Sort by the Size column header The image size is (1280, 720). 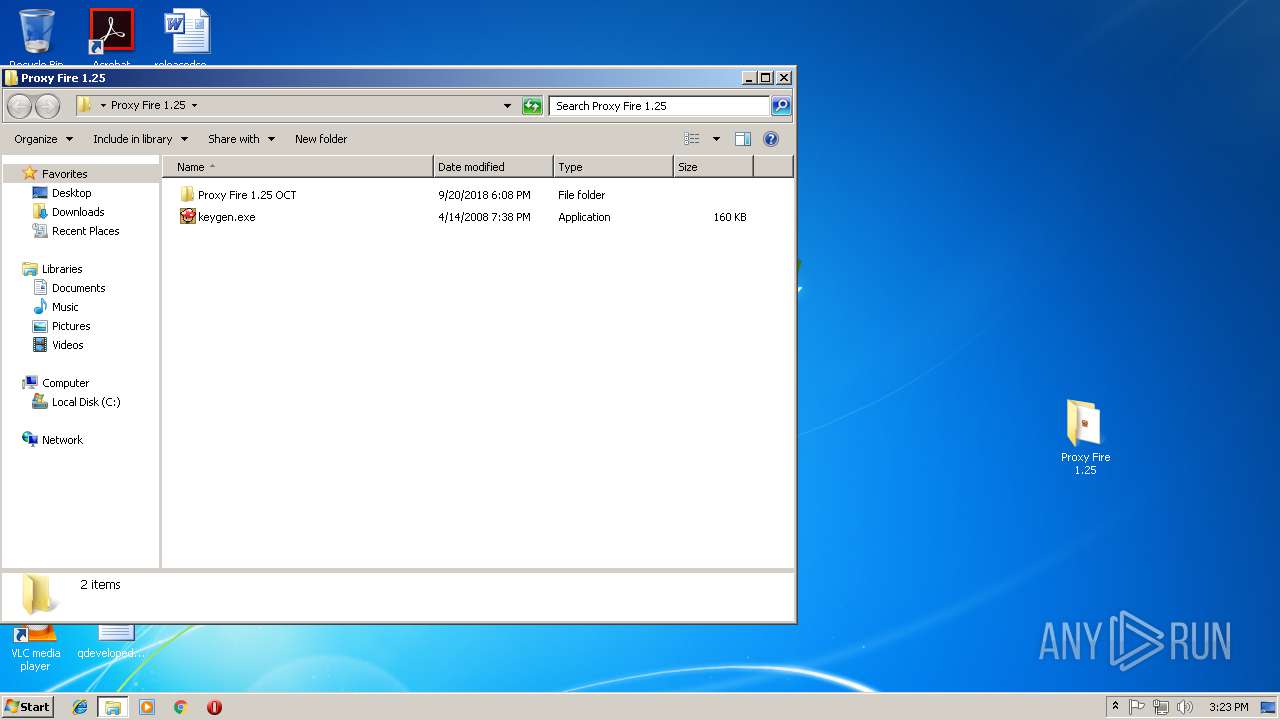coord(713,167)
